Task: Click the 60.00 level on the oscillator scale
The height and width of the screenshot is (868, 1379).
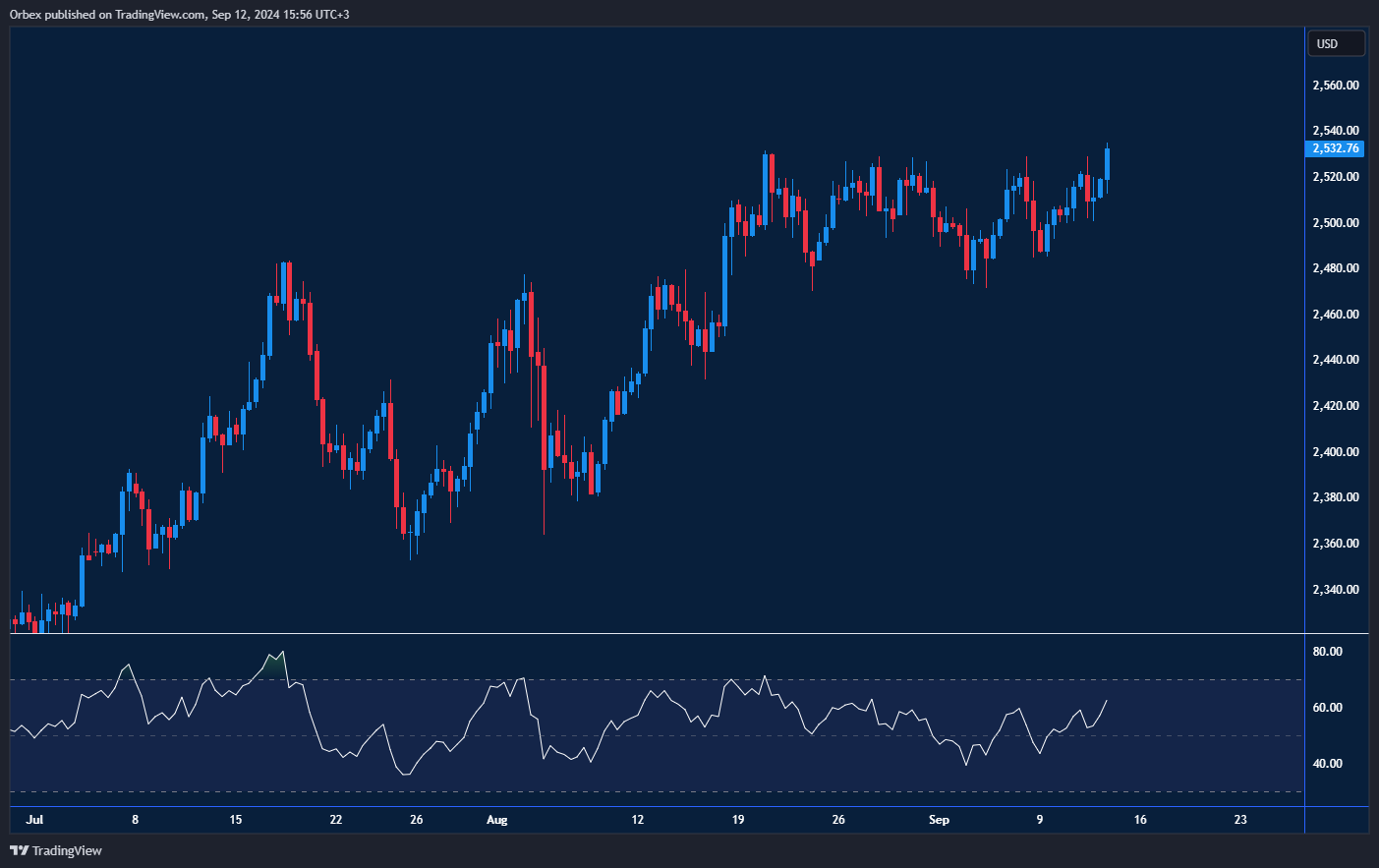Action: click(x=1327, y=708)
